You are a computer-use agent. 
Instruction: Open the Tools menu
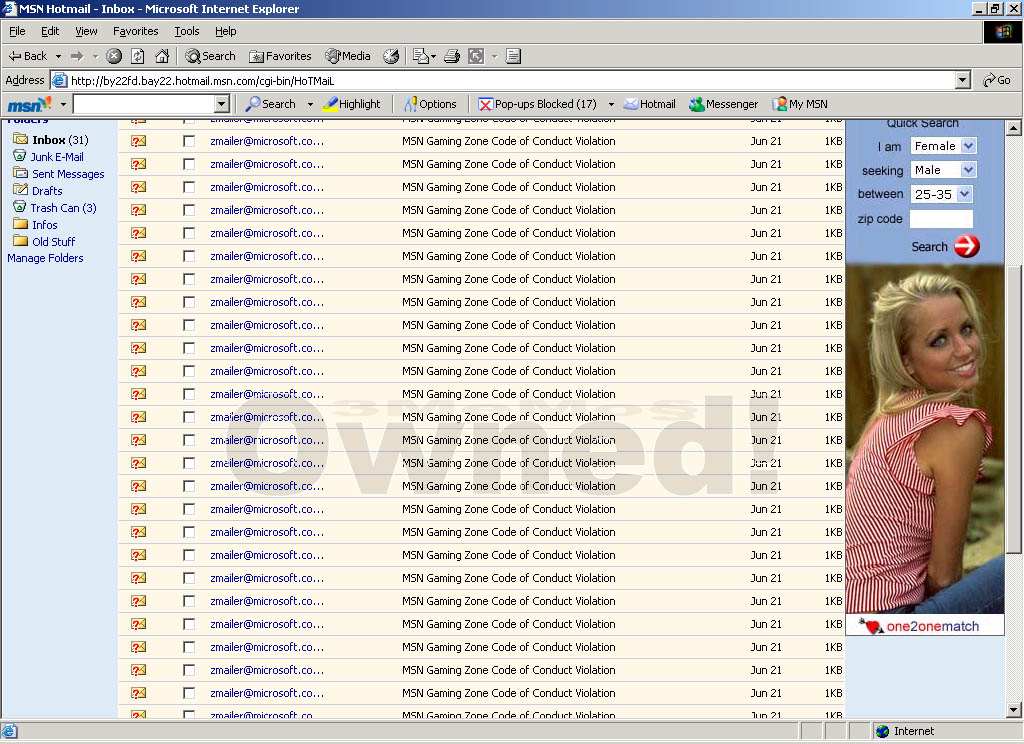click(x=187, y=31)
